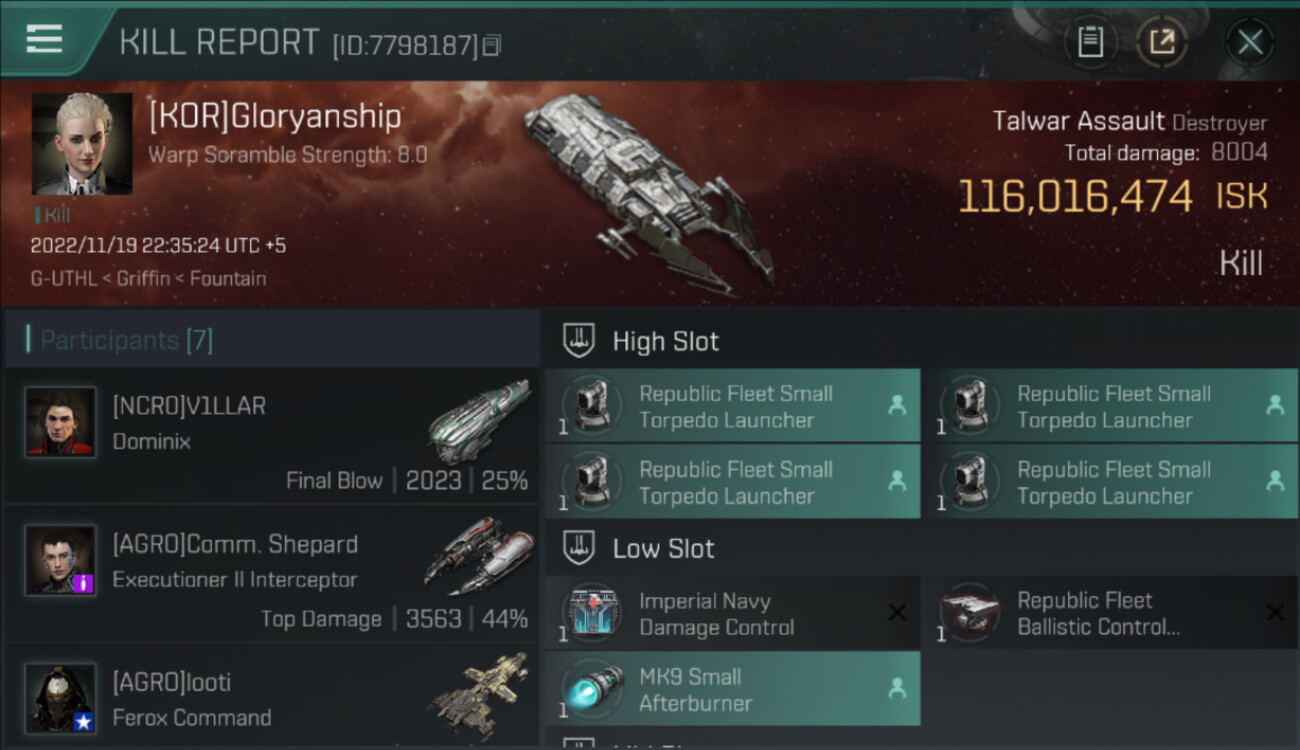Open the clipboard notes icon
This screenshot has width=1300, height=750.
(x=1090, y=42)
